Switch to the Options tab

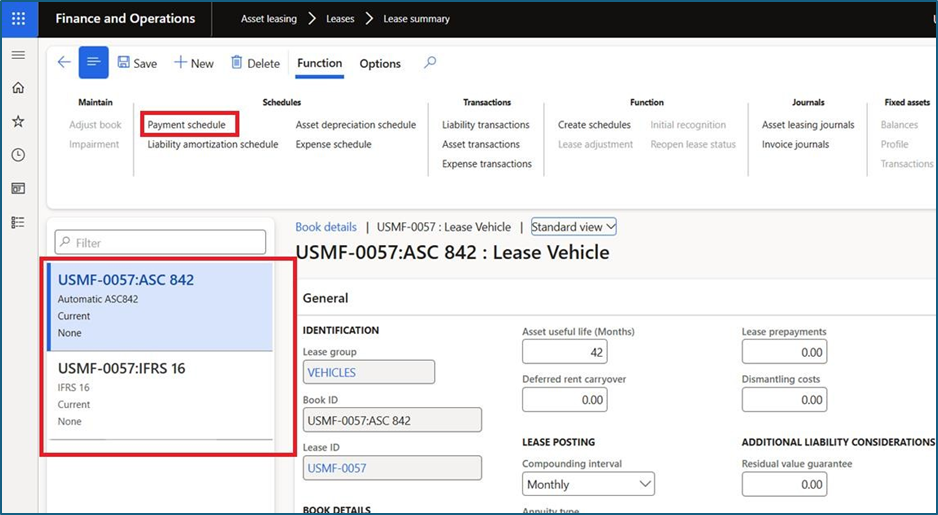[x=380, y=63]
